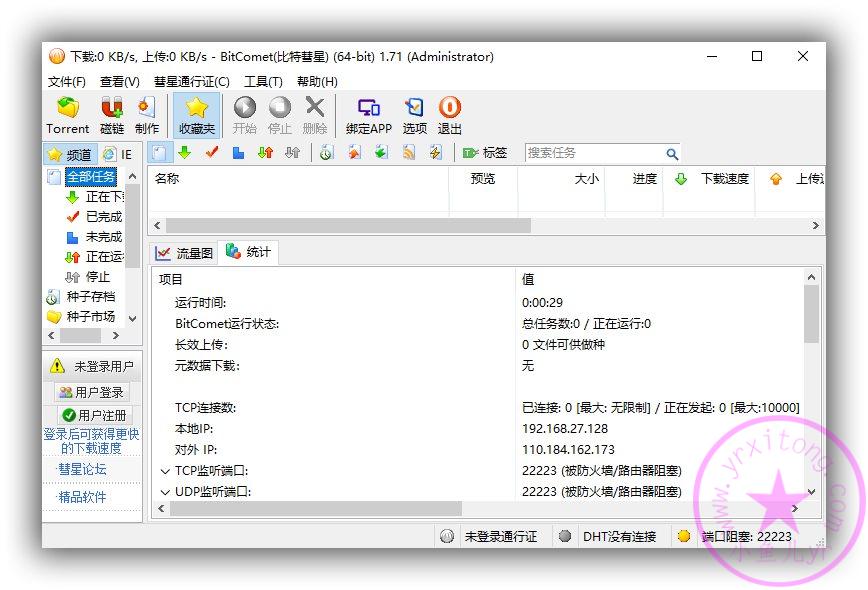The image size is (868, 590).
Task: Click the 删除 delete toolbar icon
Action: 313,113
